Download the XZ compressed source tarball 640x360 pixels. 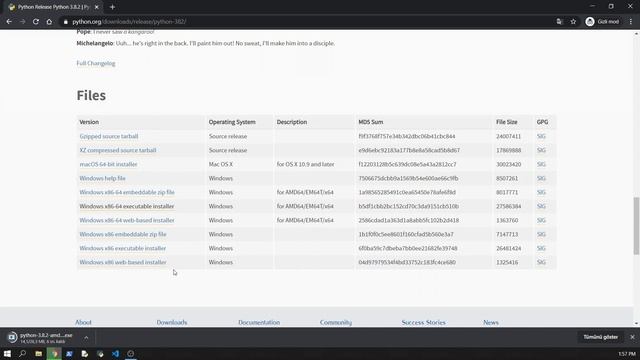tap(118, 150)
